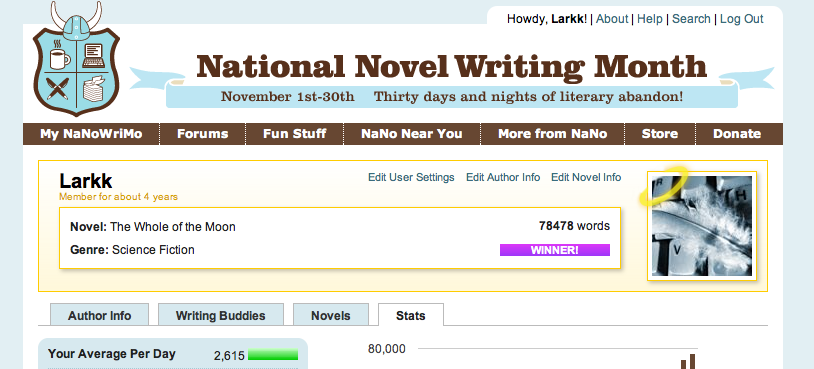The image size is (814, 369).
Task: Click the purple WINNER! badge
Action: pos(554,250)
